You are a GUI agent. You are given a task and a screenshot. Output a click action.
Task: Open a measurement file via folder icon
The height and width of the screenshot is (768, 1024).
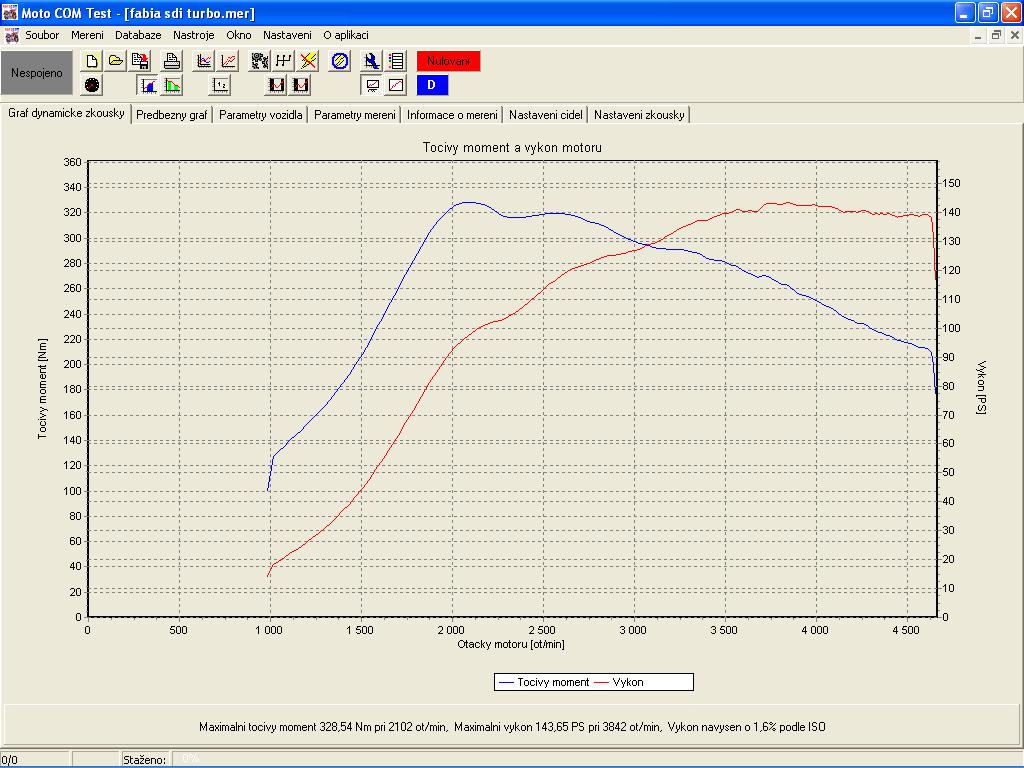[116, 61]
